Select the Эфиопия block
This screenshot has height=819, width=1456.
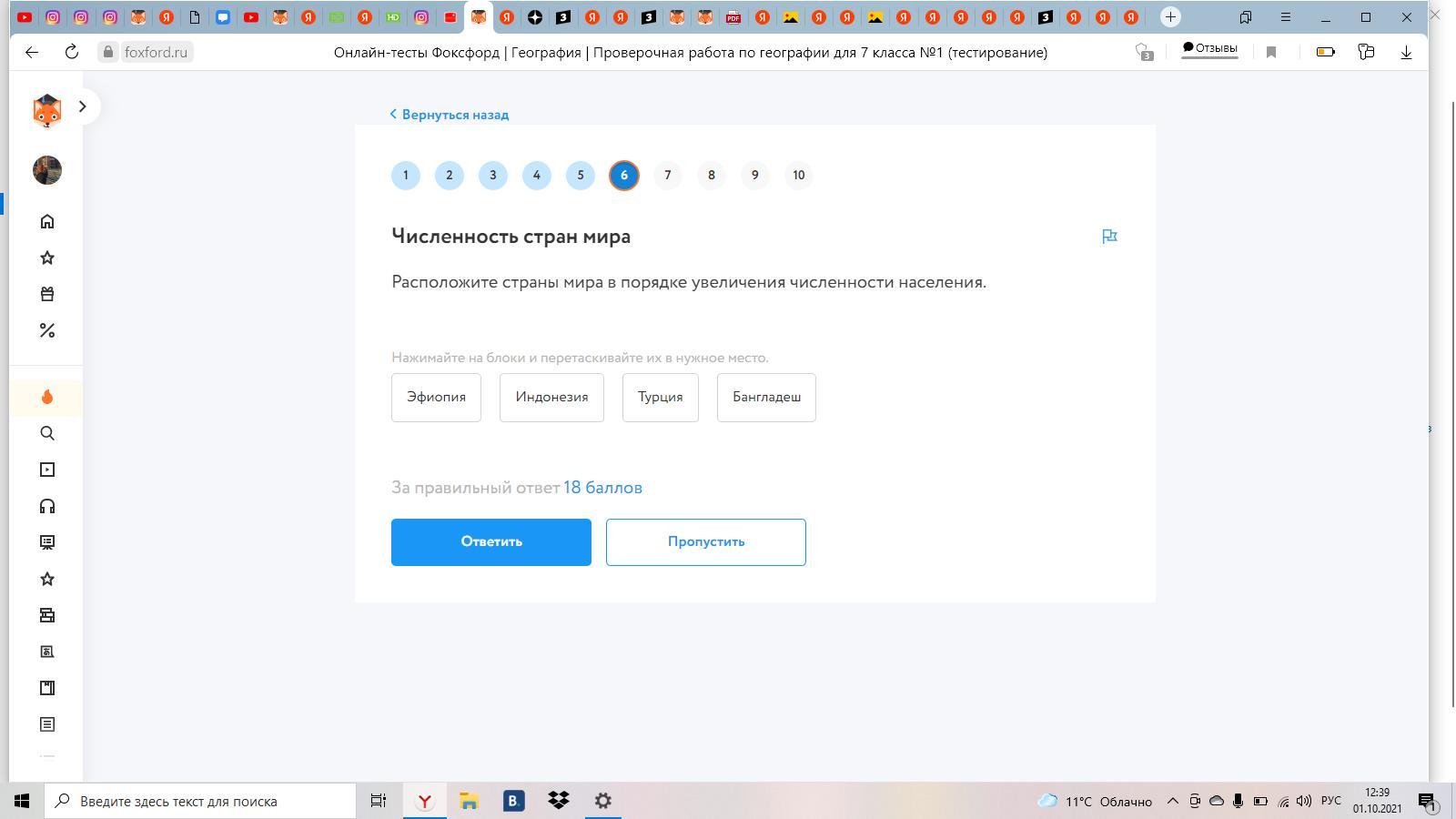436,398
